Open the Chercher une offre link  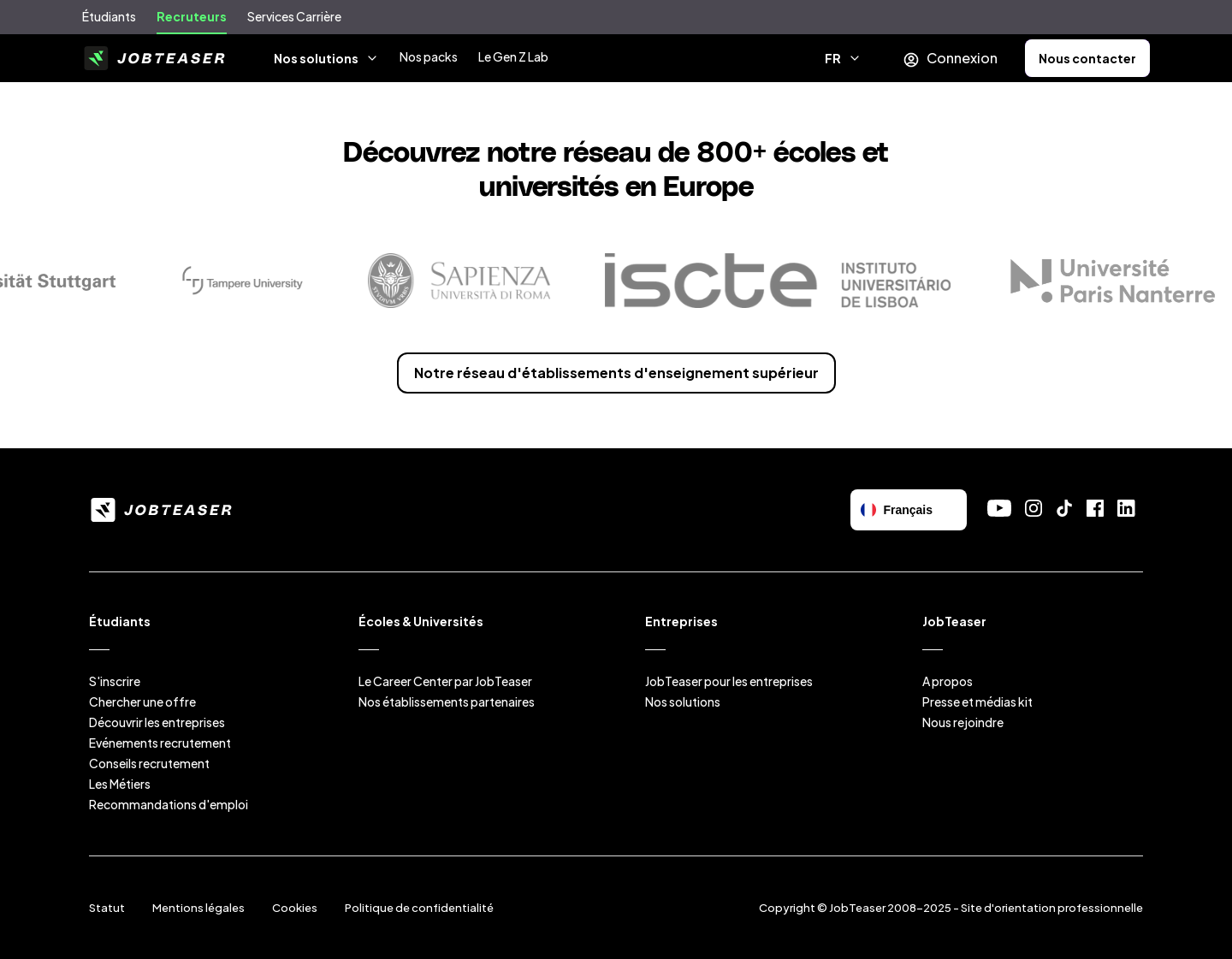[142, 701]
